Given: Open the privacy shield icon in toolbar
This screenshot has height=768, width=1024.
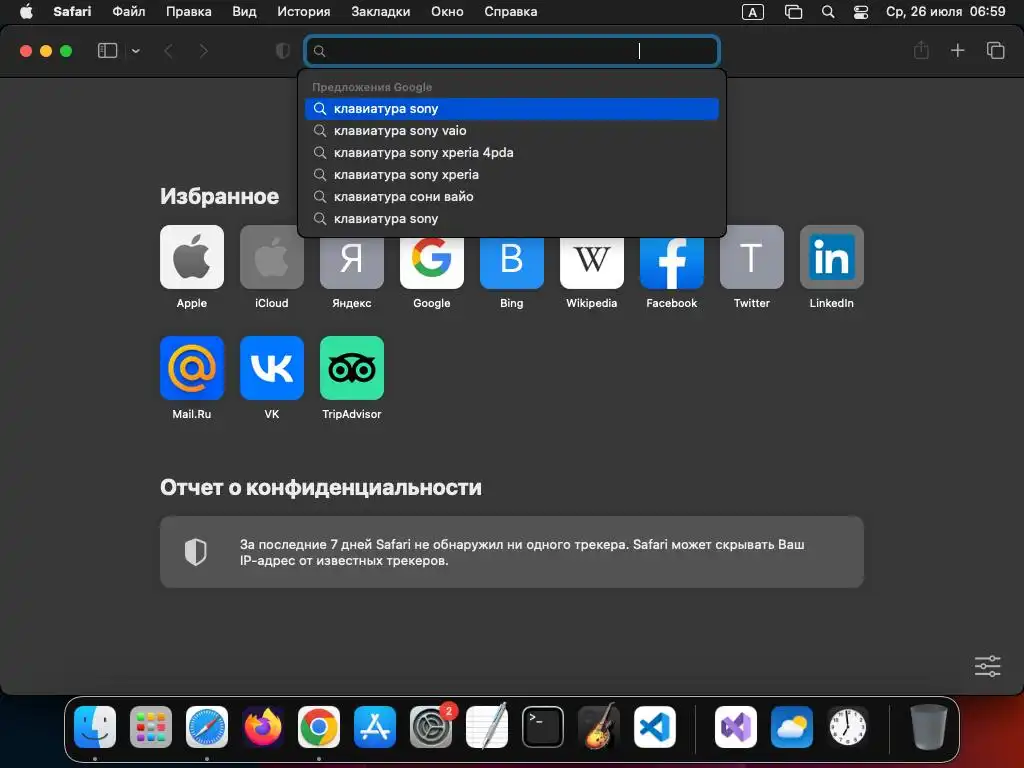Looking at the screenshot, I should pos(283,51).
